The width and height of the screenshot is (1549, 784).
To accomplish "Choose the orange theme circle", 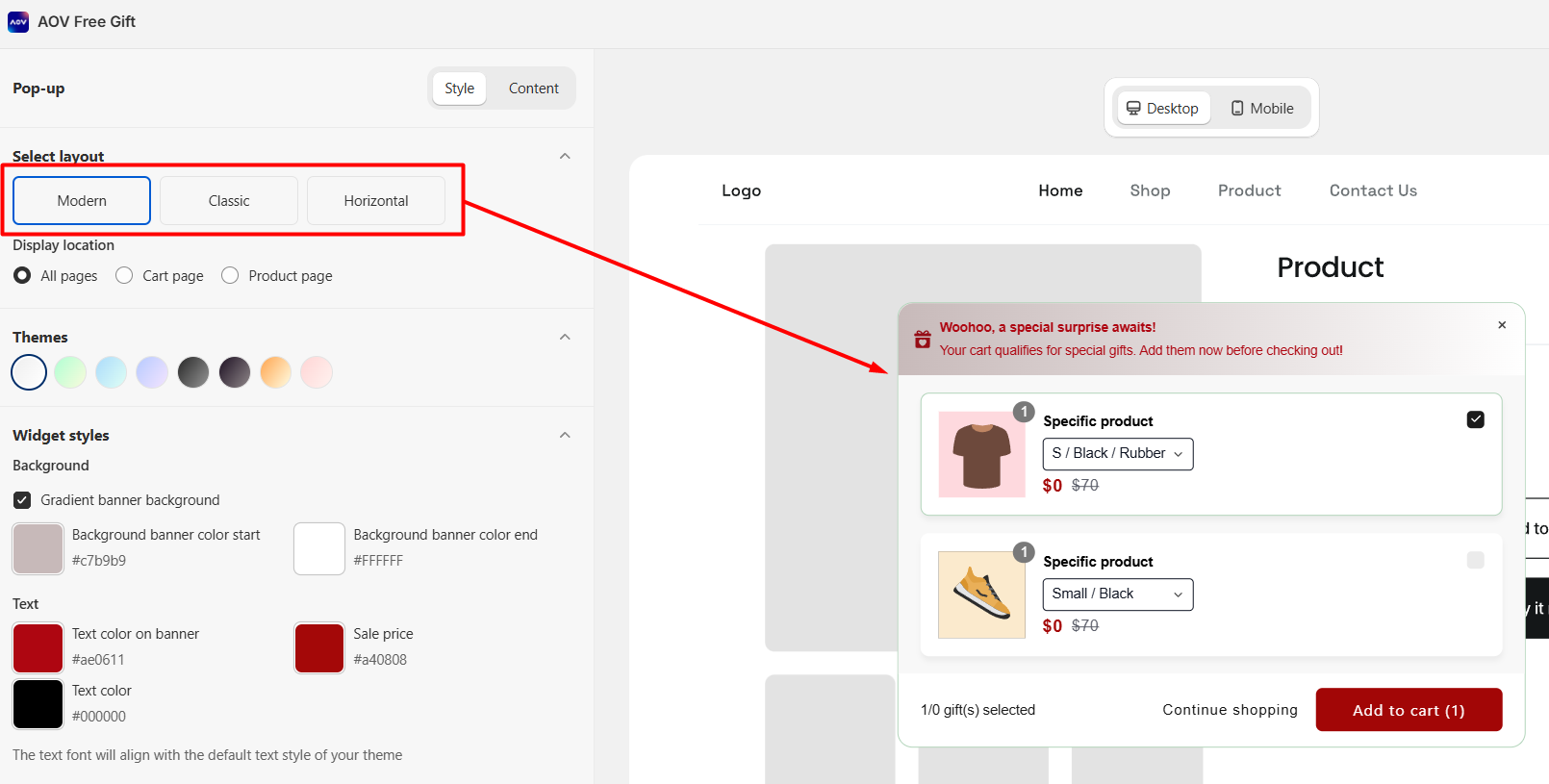I will 275,372.
